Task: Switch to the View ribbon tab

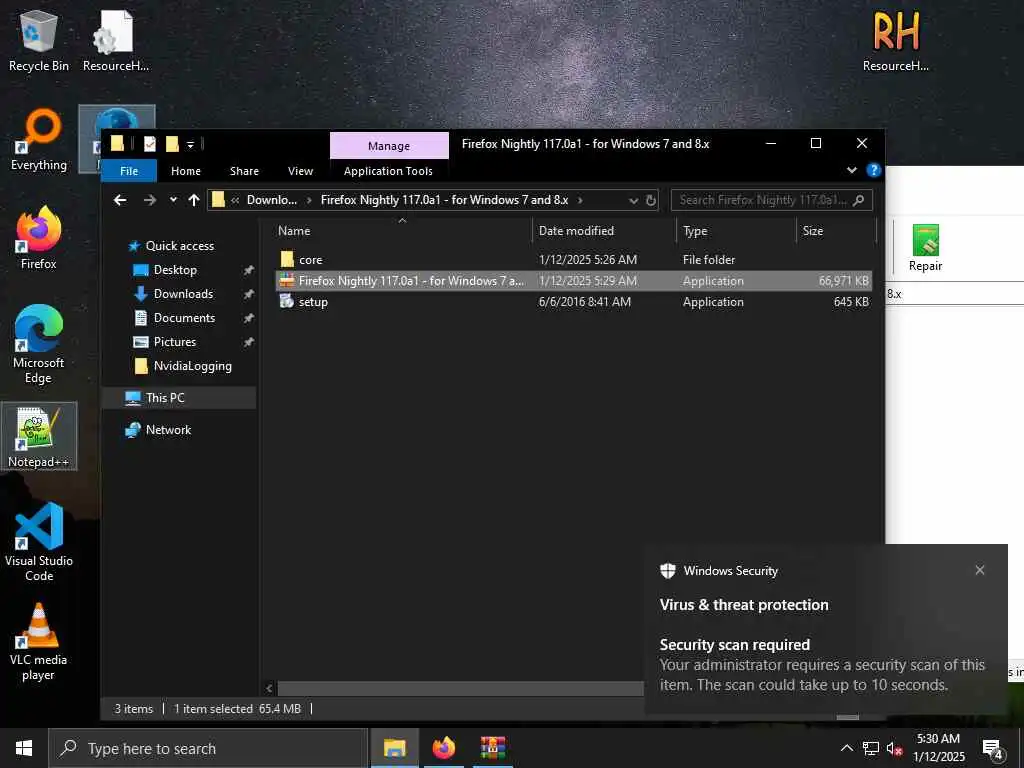Action: tap(300, 170)
